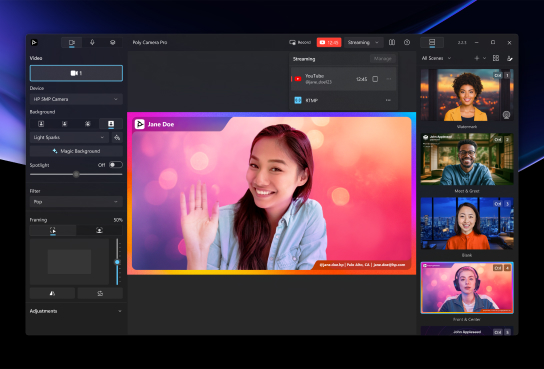
Task: Click the Magic Background button
Action: point(76,151)
